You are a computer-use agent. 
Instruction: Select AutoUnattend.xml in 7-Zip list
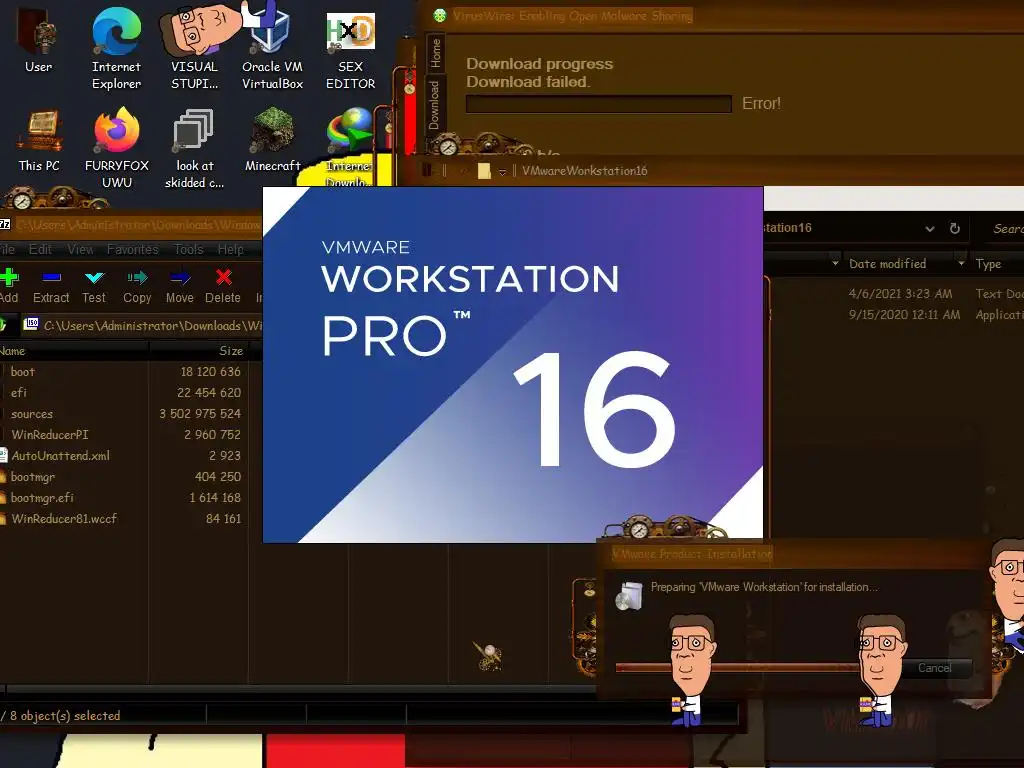[60, 455]
